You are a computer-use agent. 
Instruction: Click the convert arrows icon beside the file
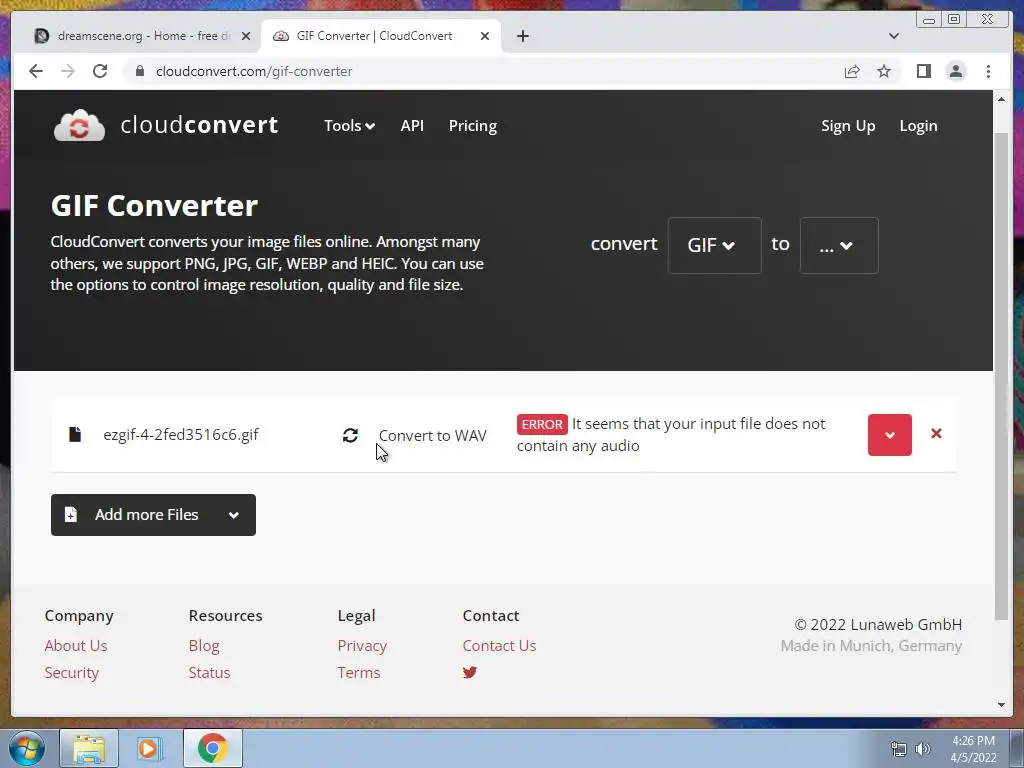[350, 435]
